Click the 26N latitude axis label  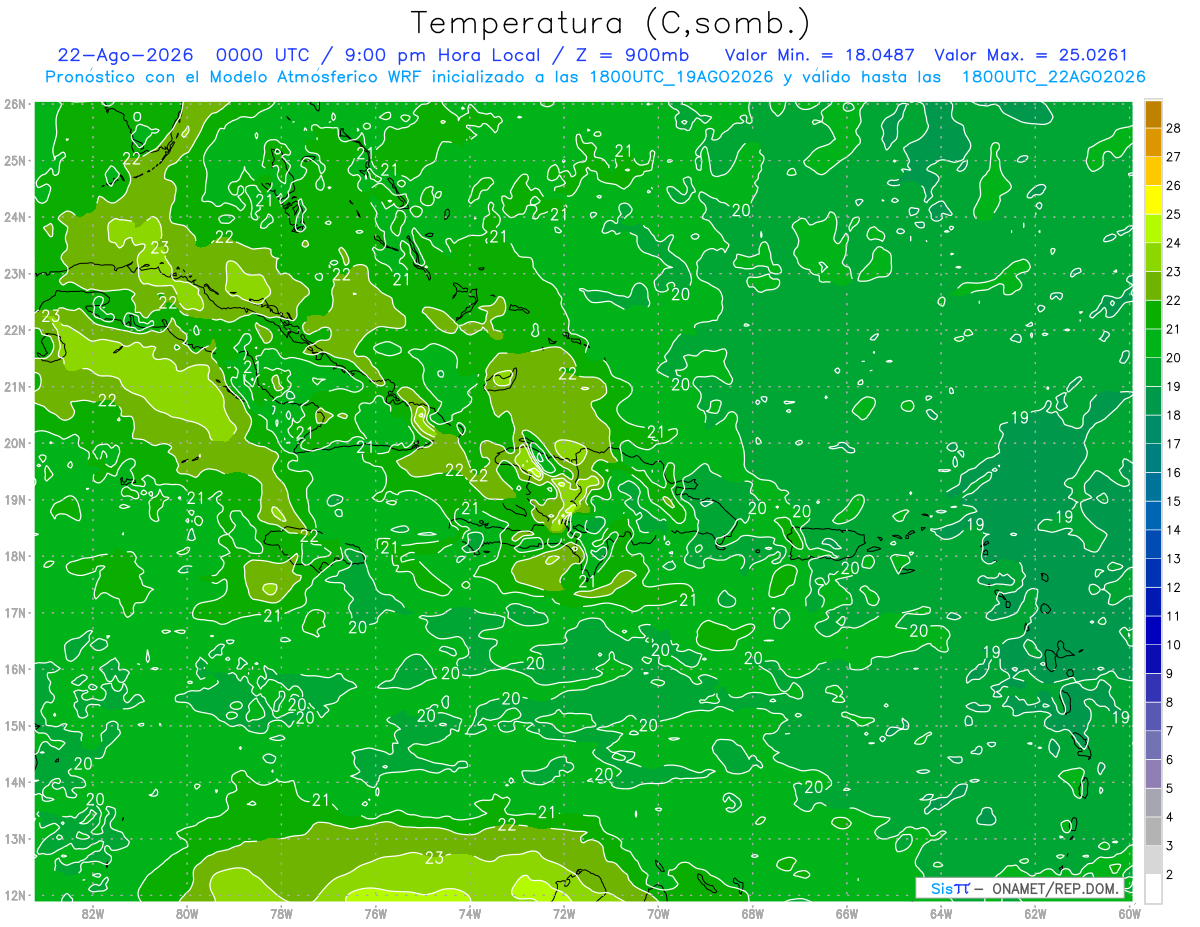tap(14, 104)
